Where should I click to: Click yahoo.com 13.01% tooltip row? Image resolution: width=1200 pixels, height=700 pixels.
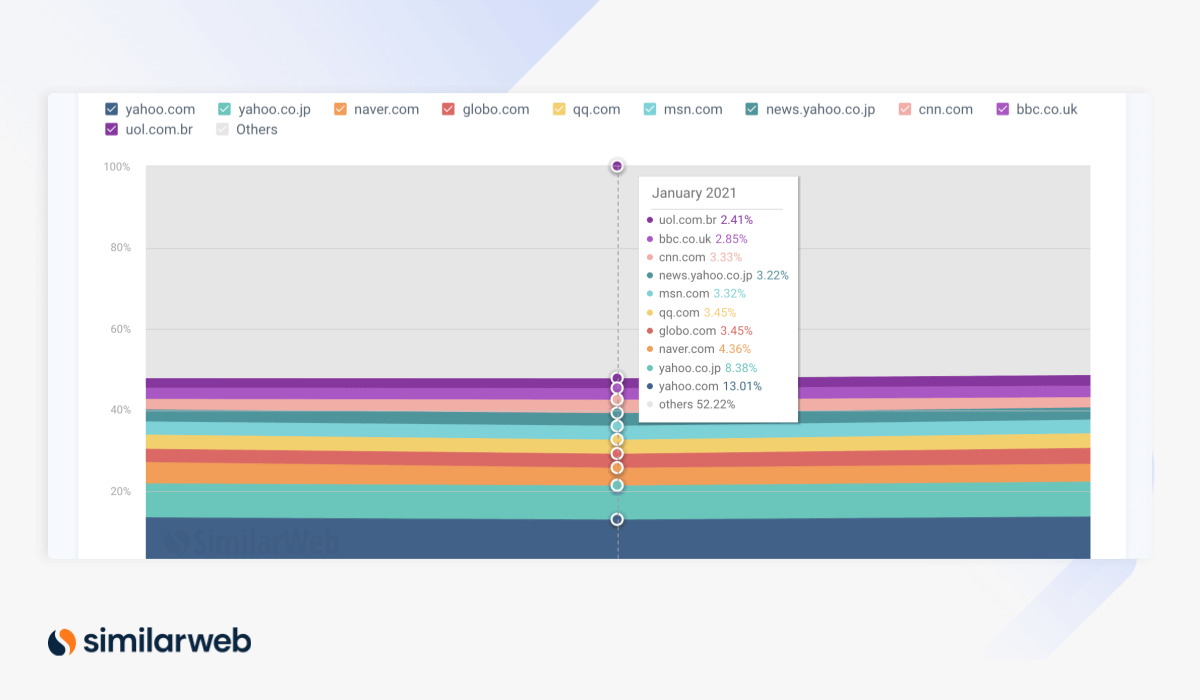click(x=703, y=386)
